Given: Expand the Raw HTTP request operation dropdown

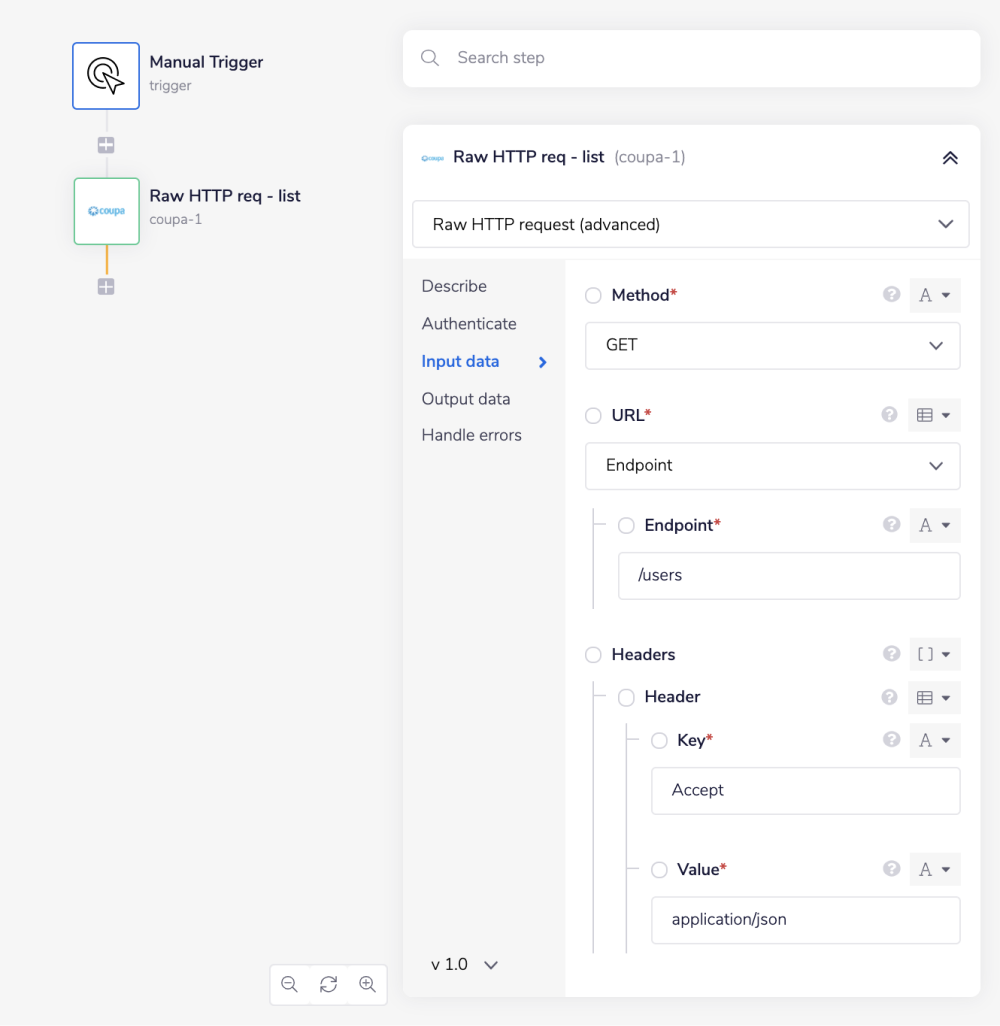Looking at the screenshot, I should pyautogui.click(x=690, y=224).
